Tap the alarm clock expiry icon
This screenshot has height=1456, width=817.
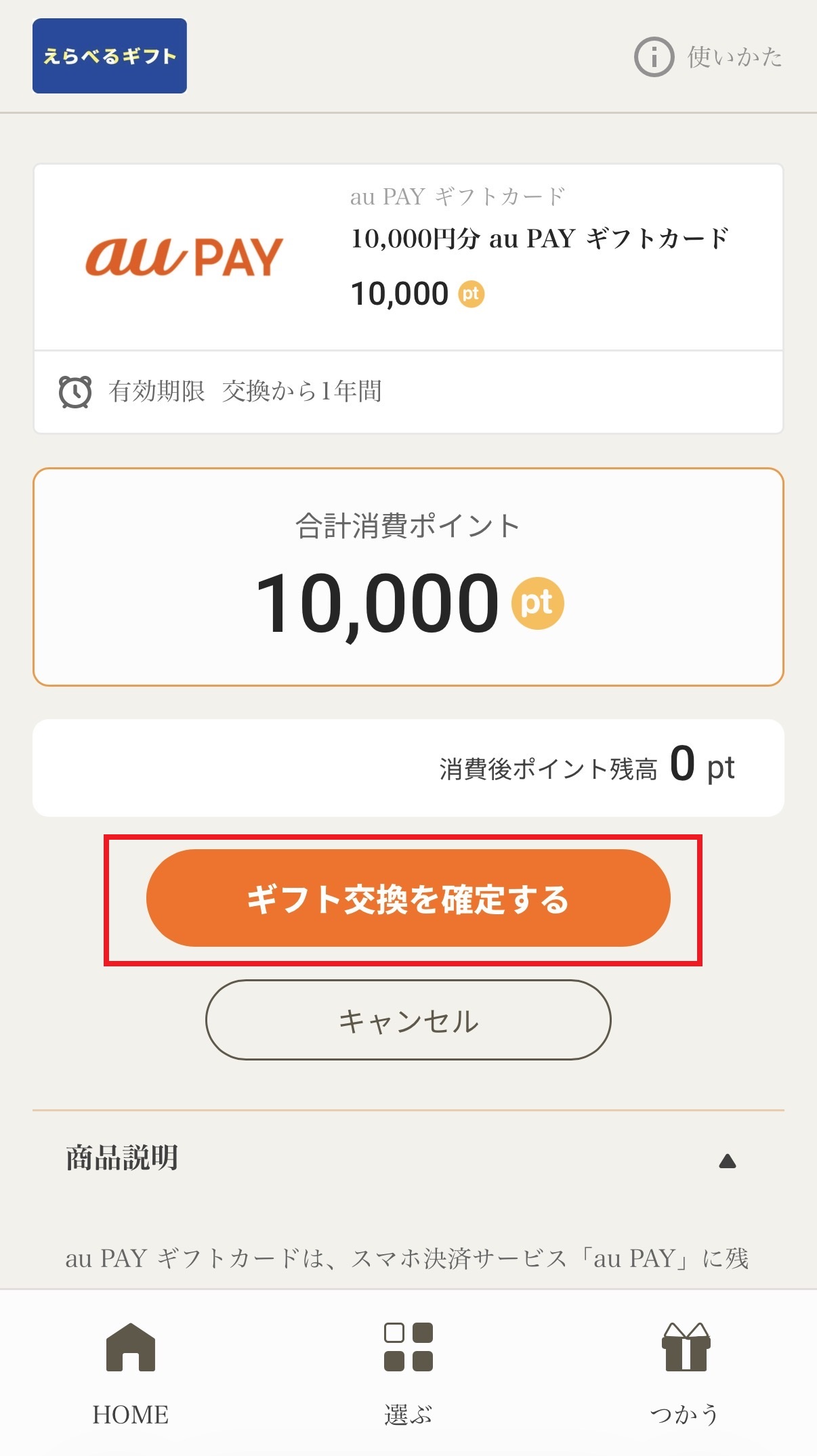click(x=75, y=391)
